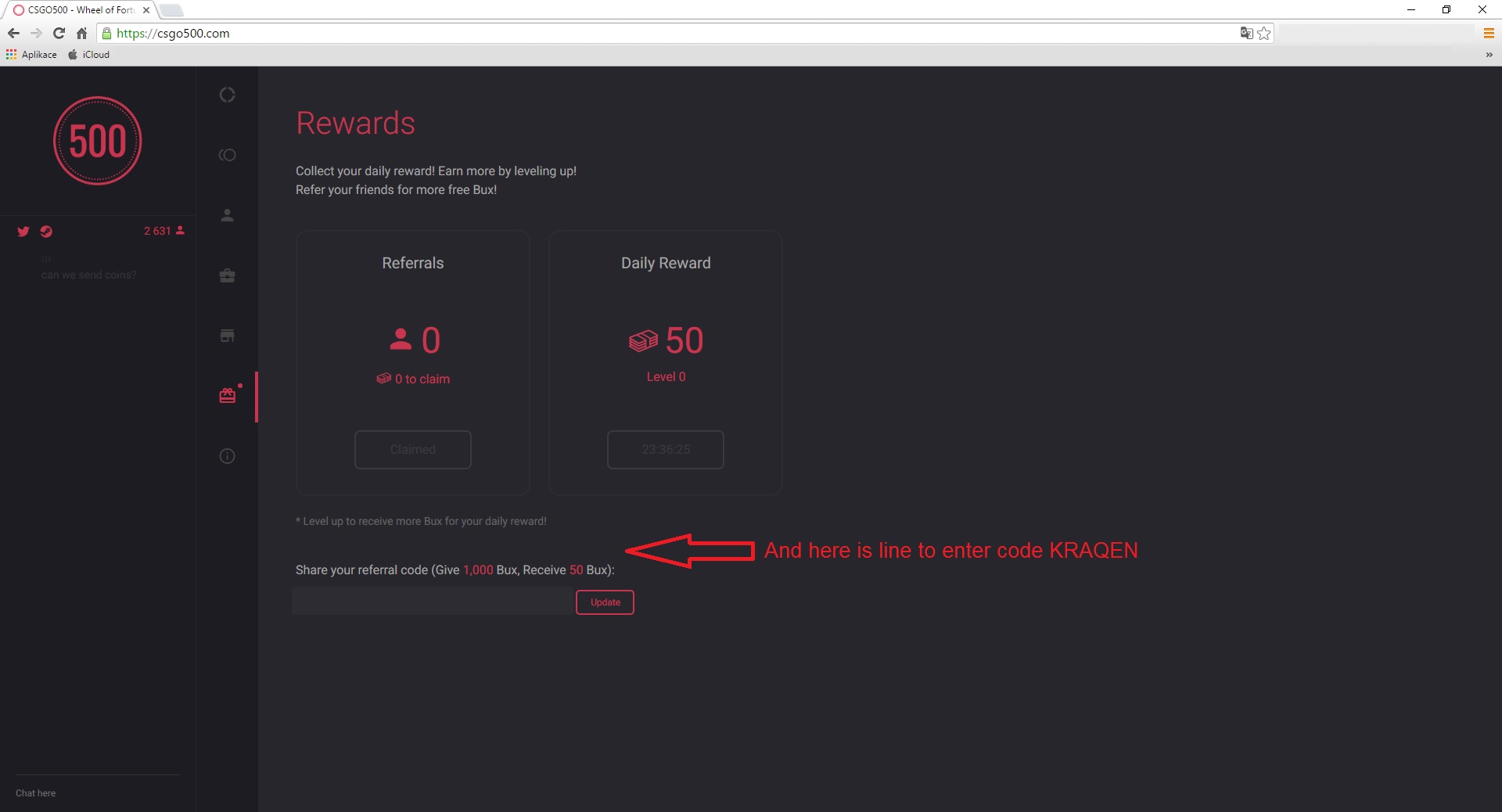
Task: Click the Claimed referrals button
Action: click(413, 450)
